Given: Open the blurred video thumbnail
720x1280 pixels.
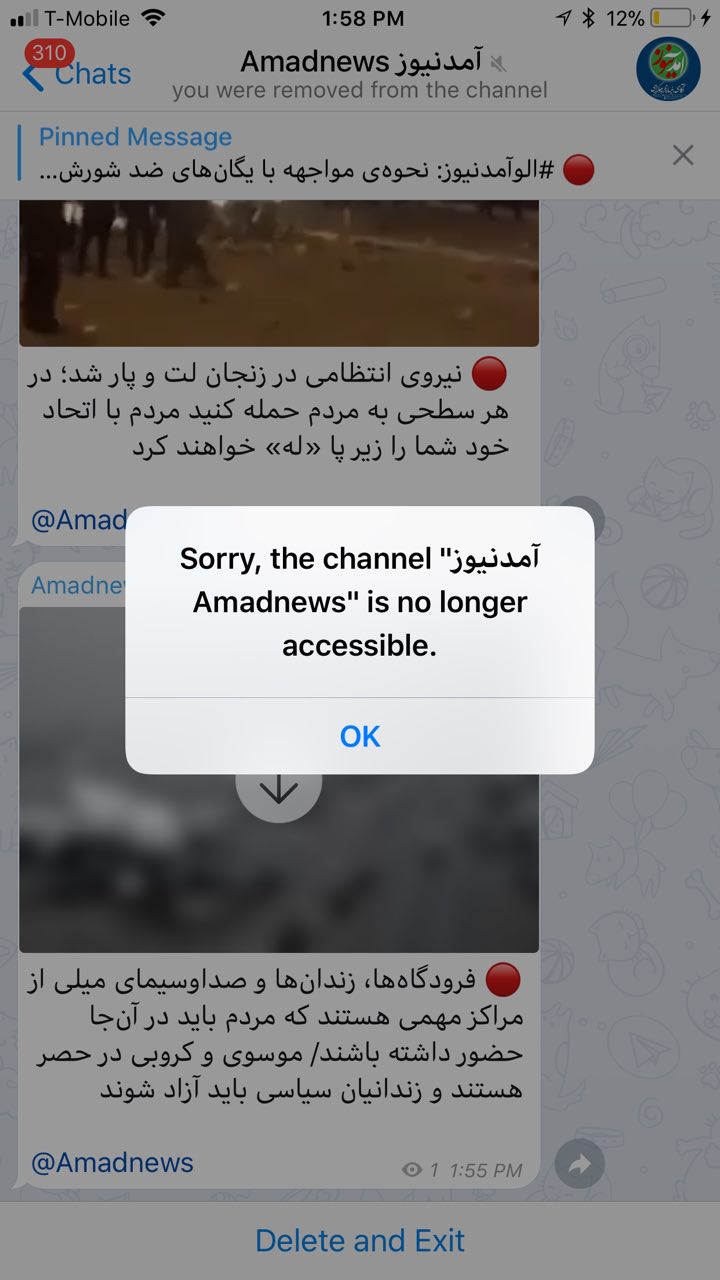Looking at the screenshot, I should click(x=279, y=780).
